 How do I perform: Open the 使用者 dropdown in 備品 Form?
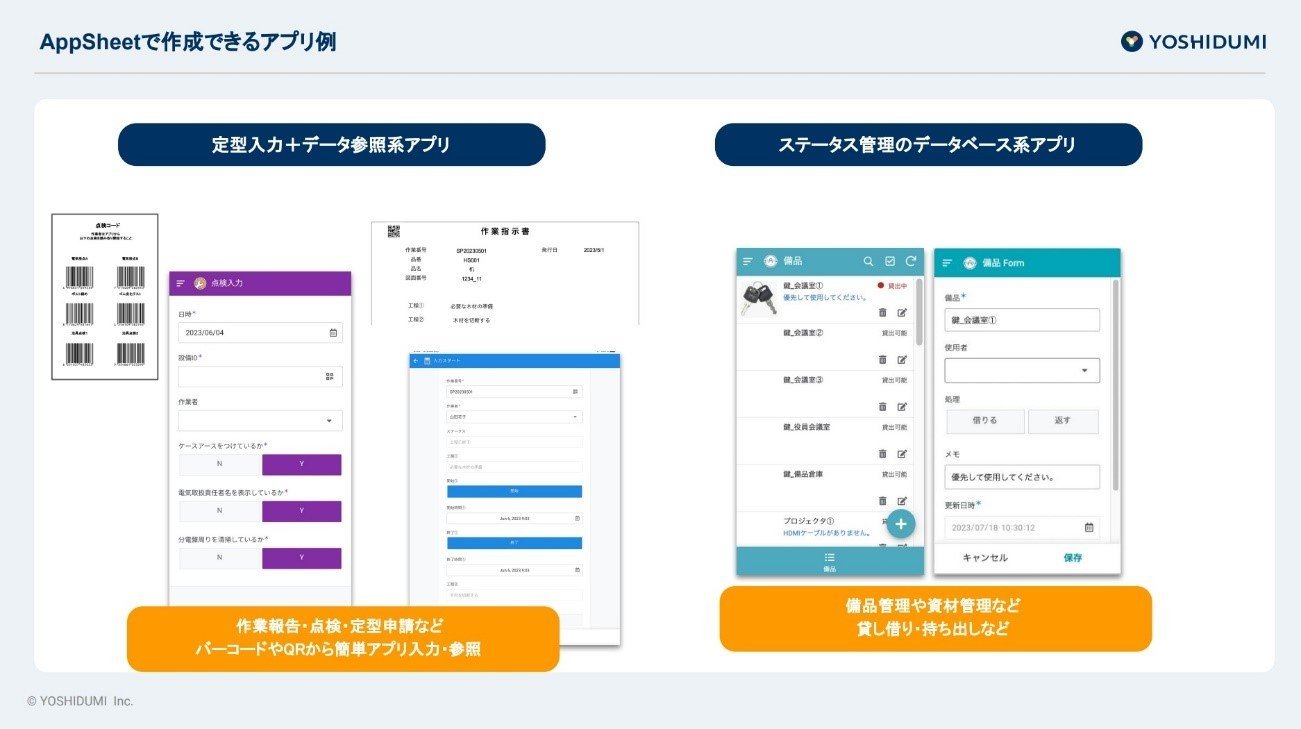pos(1022,370)
